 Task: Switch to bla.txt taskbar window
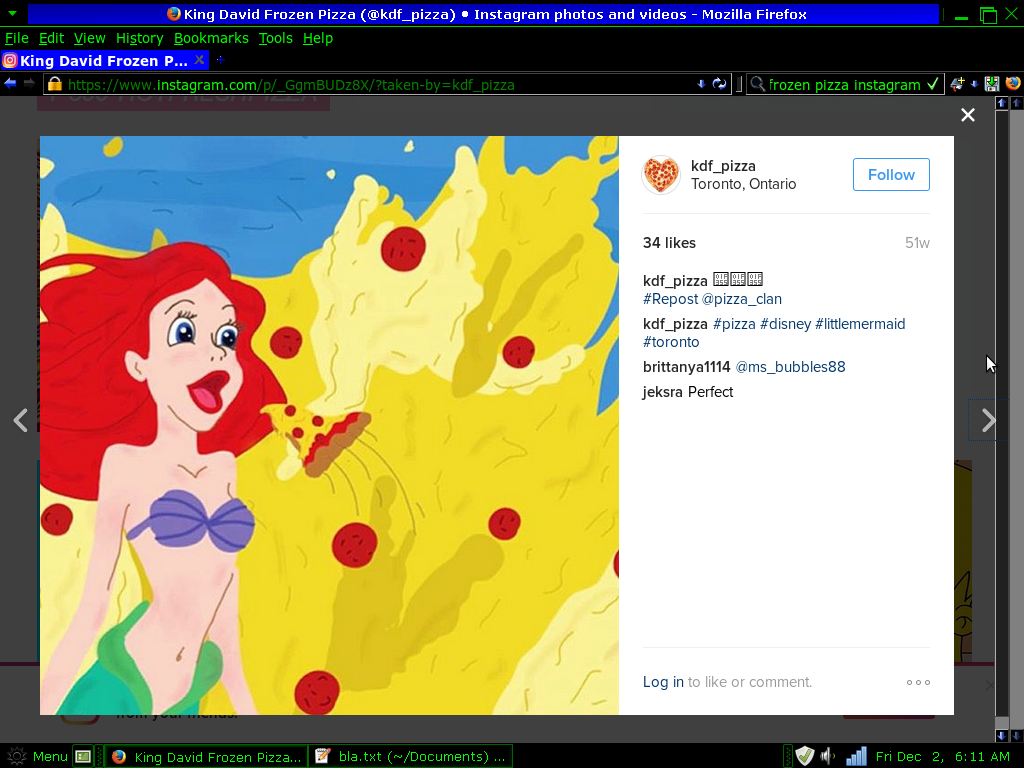tap(411, 756)
